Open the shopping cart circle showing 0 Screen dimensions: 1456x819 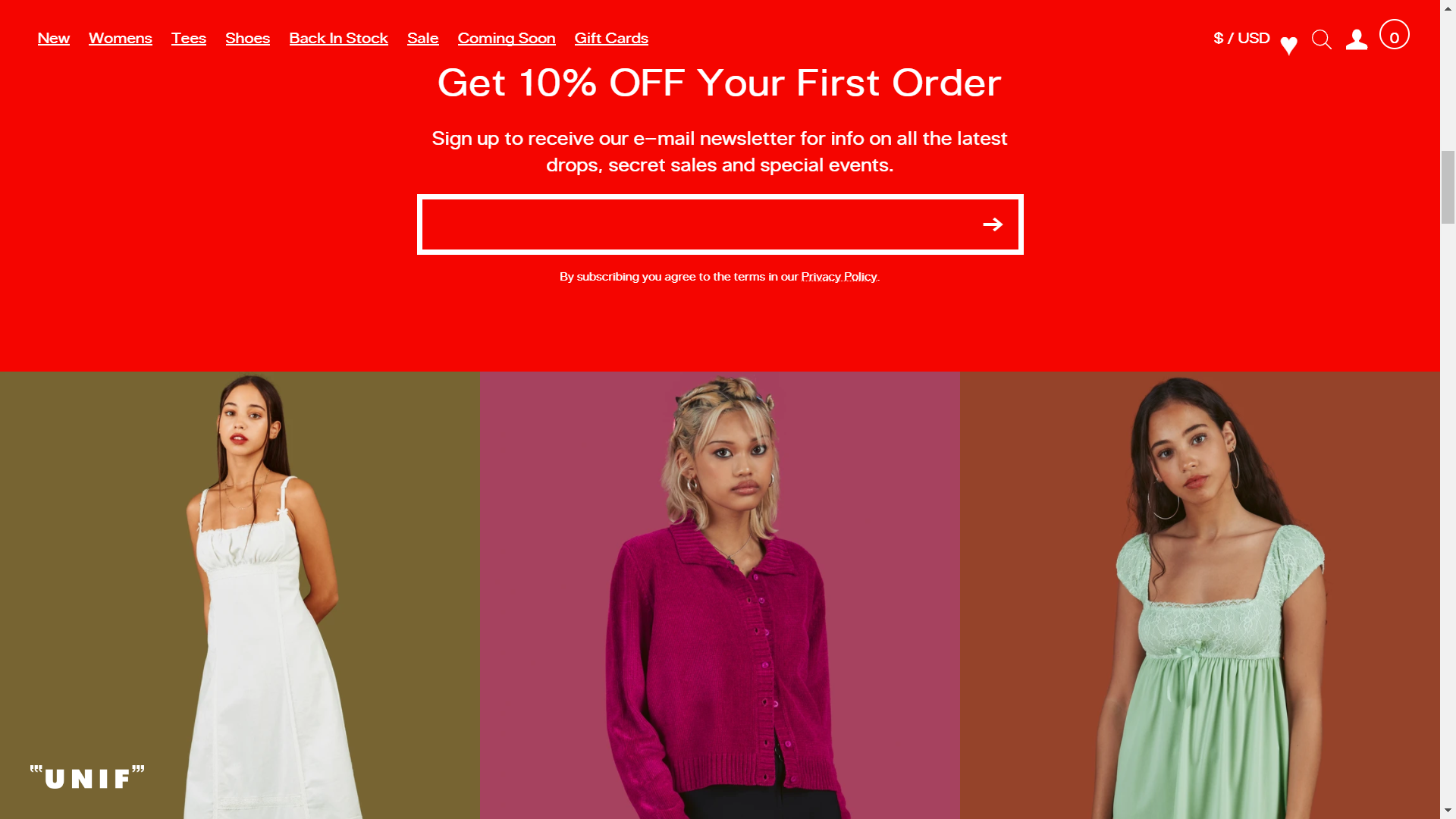point(1394,35)
